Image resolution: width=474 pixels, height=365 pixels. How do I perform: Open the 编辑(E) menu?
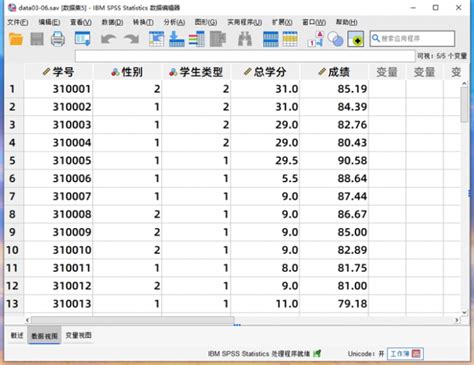49,22
